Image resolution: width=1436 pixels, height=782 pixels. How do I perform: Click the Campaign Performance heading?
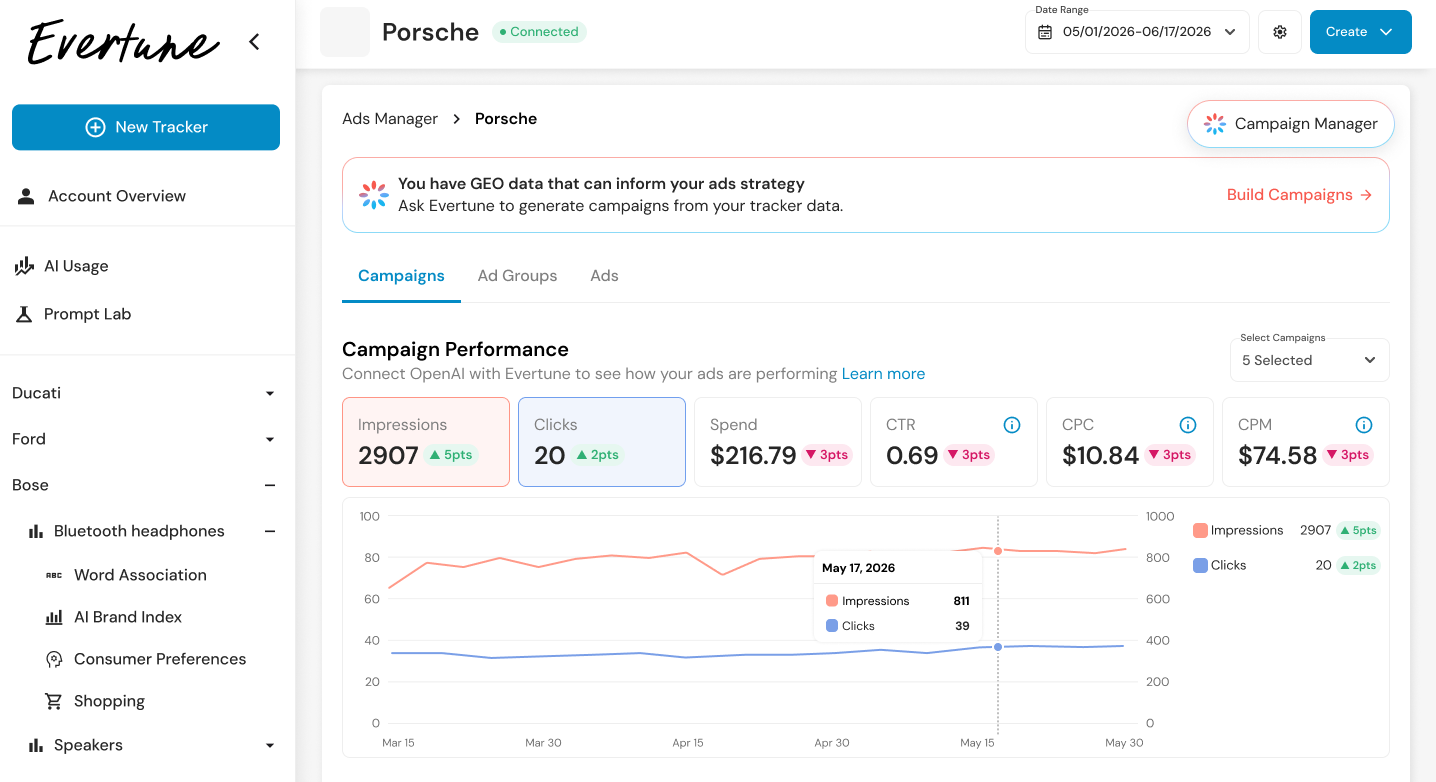click(455, 349)
